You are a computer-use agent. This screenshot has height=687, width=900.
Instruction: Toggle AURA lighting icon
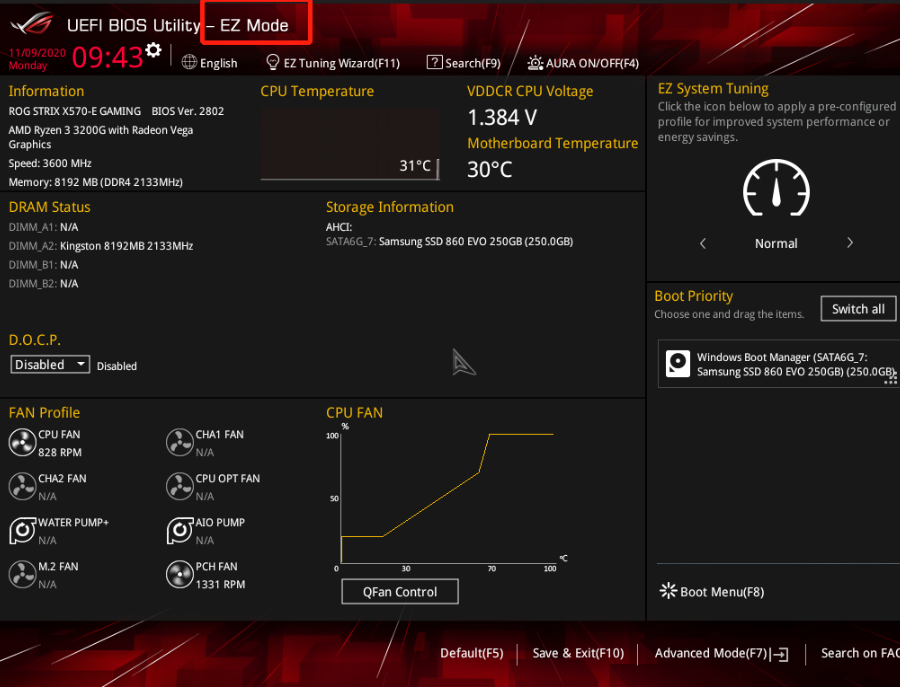[x=535, y=63]
